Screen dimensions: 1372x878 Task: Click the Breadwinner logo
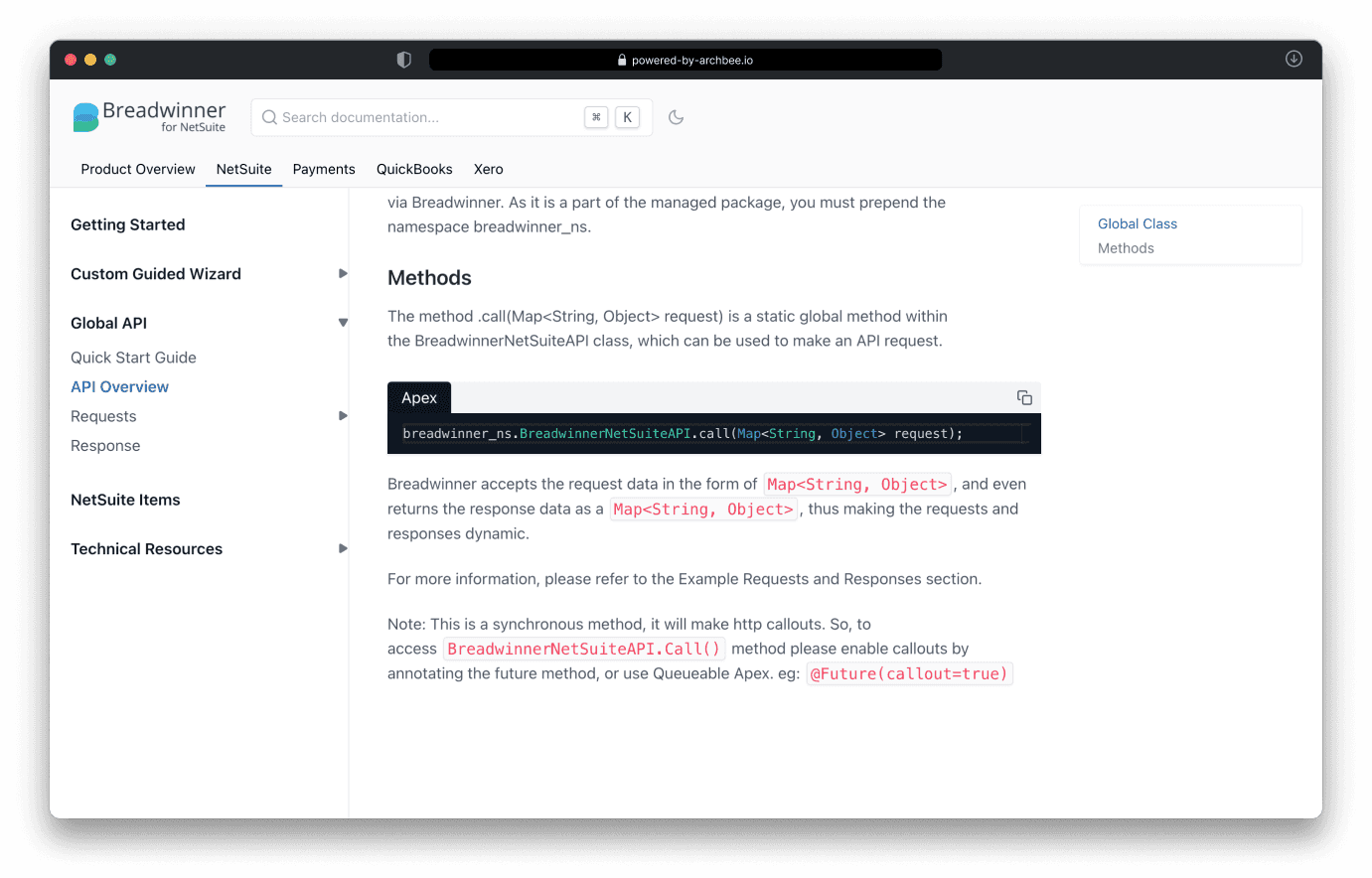click(149, 116)
